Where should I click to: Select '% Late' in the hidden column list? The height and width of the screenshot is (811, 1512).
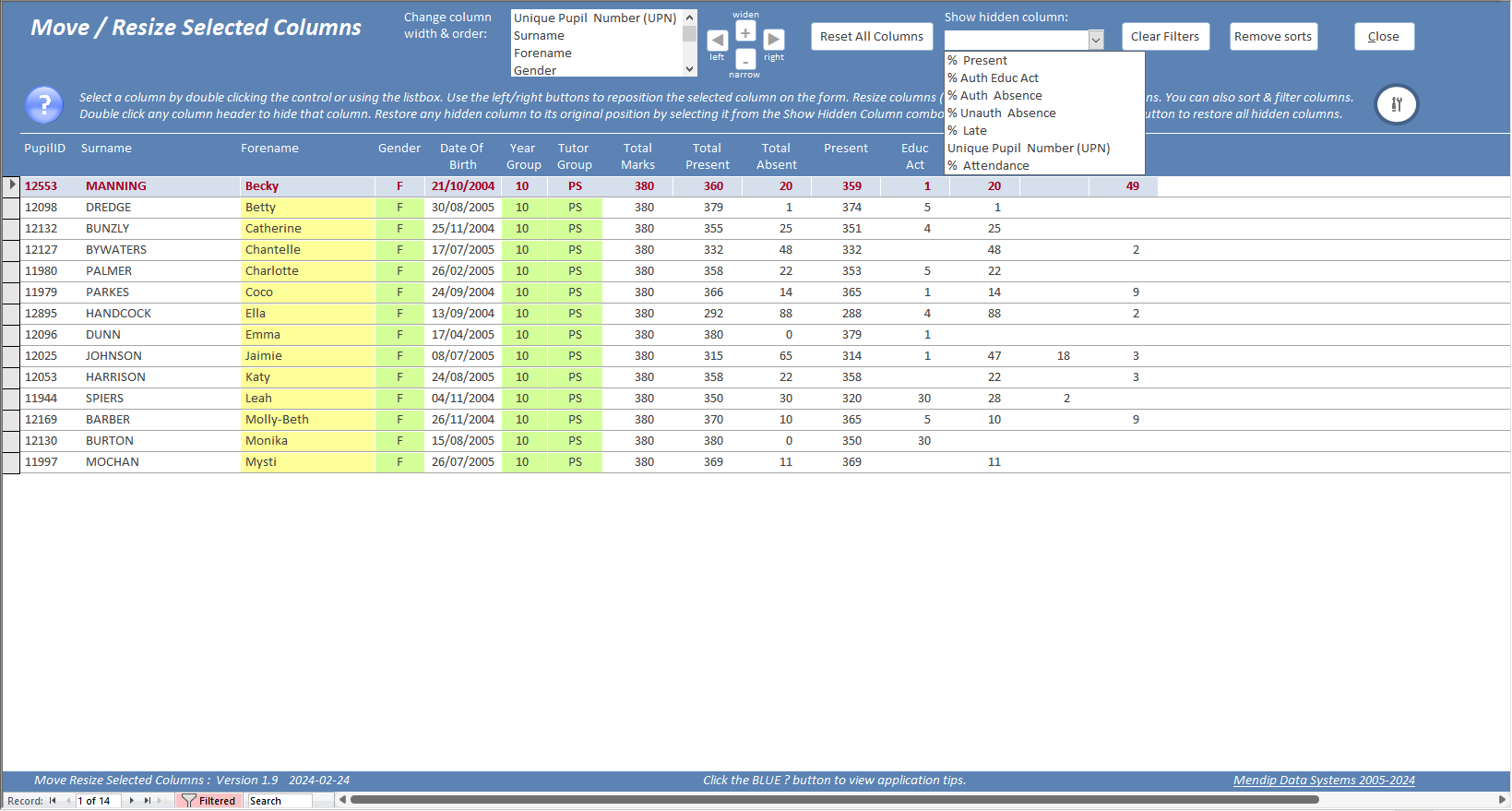tap(1044, 131)
